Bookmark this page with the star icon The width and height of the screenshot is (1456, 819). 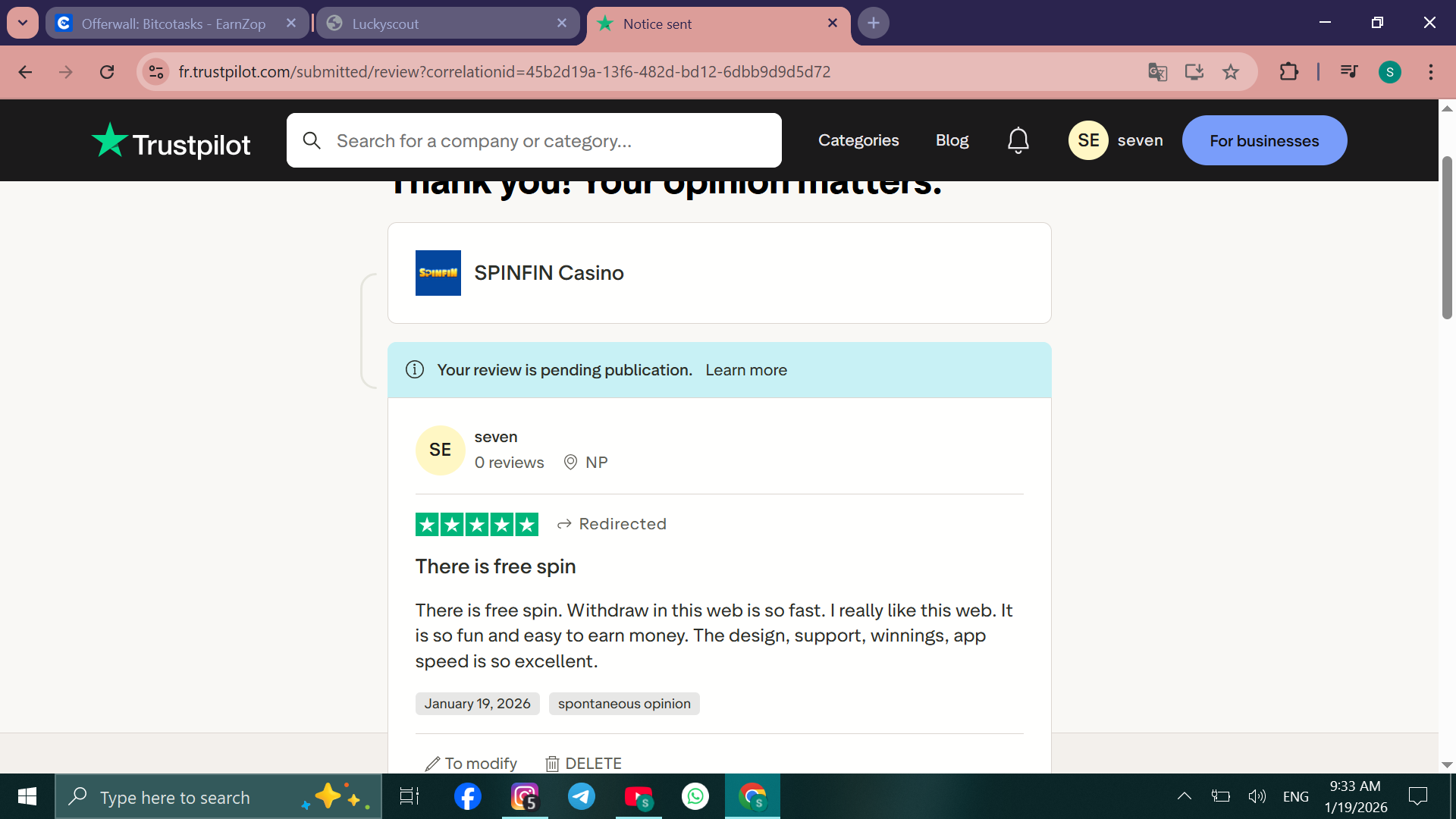pos(1231,72)
